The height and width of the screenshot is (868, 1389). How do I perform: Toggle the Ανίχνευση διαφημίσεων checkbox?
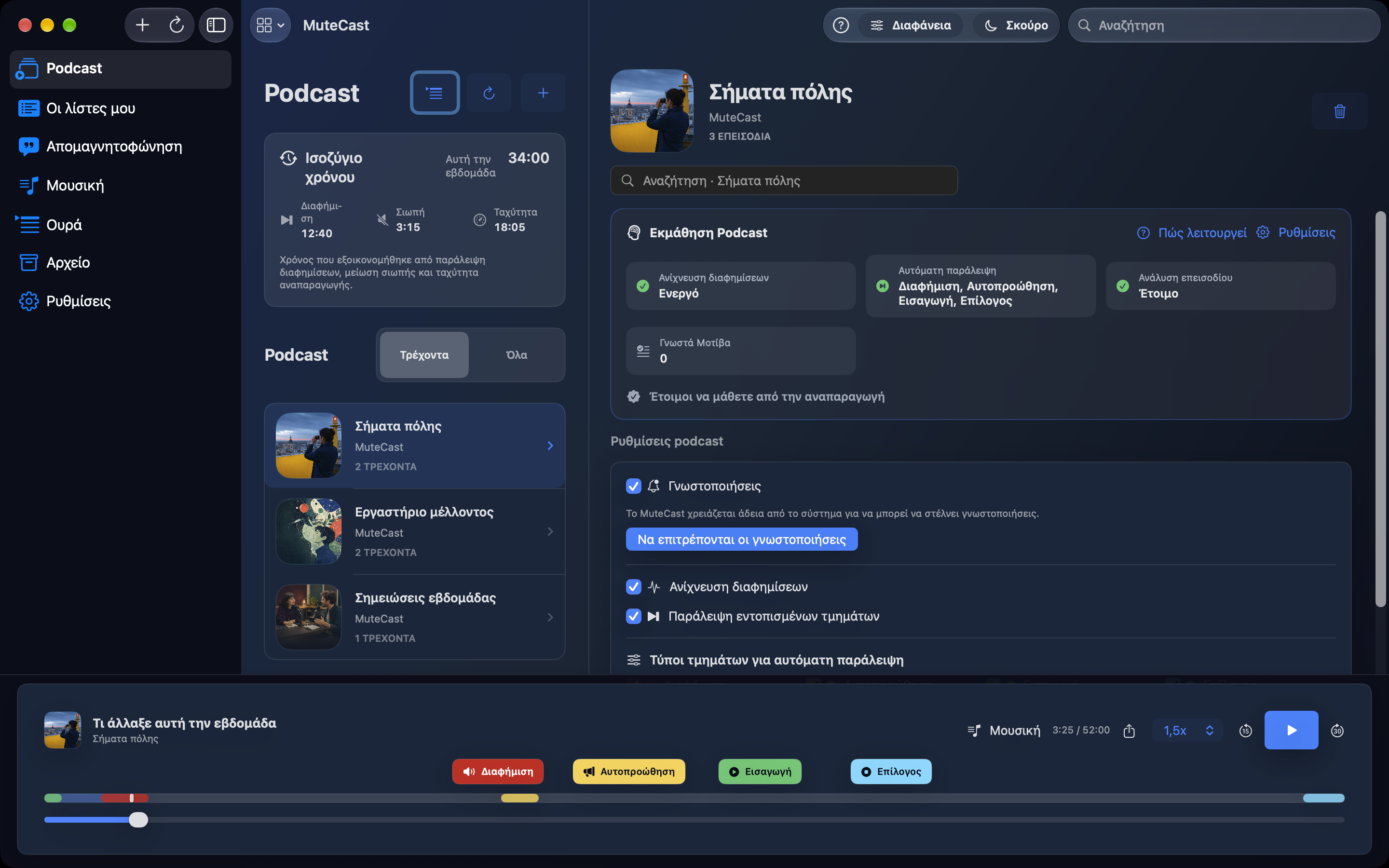tap(633, 587)
